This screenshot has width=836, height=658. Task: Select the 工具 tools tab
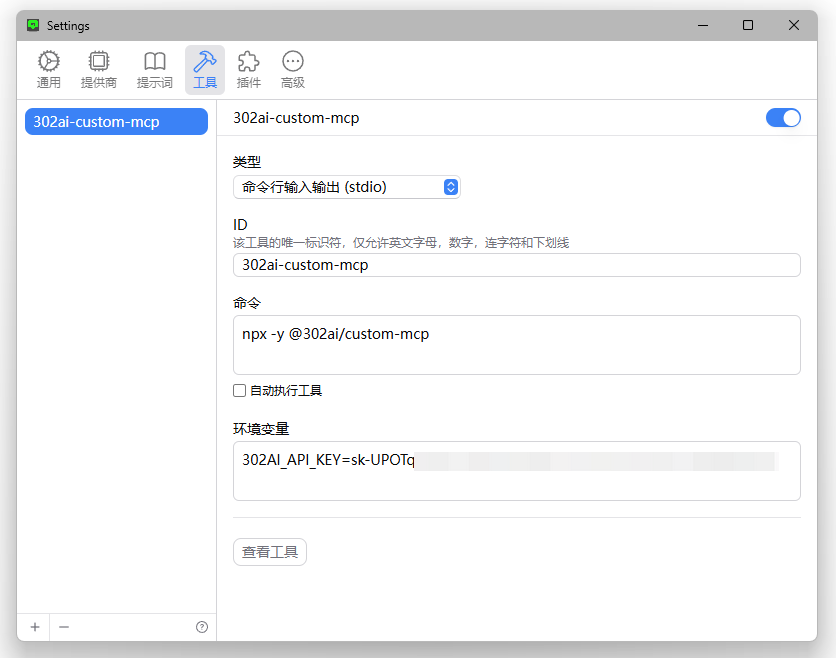pos(205,70)
